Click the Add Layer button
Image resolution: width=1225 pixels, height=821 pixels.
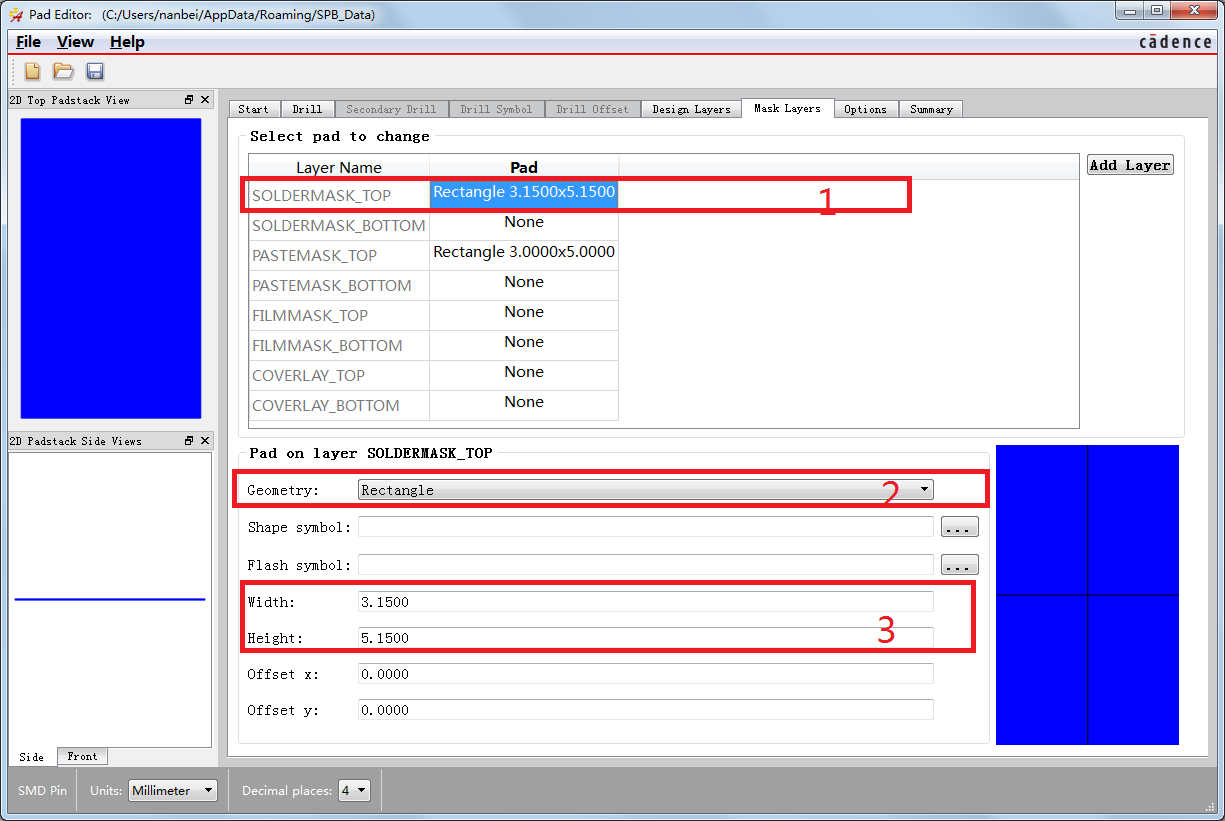coord(1130,165)
